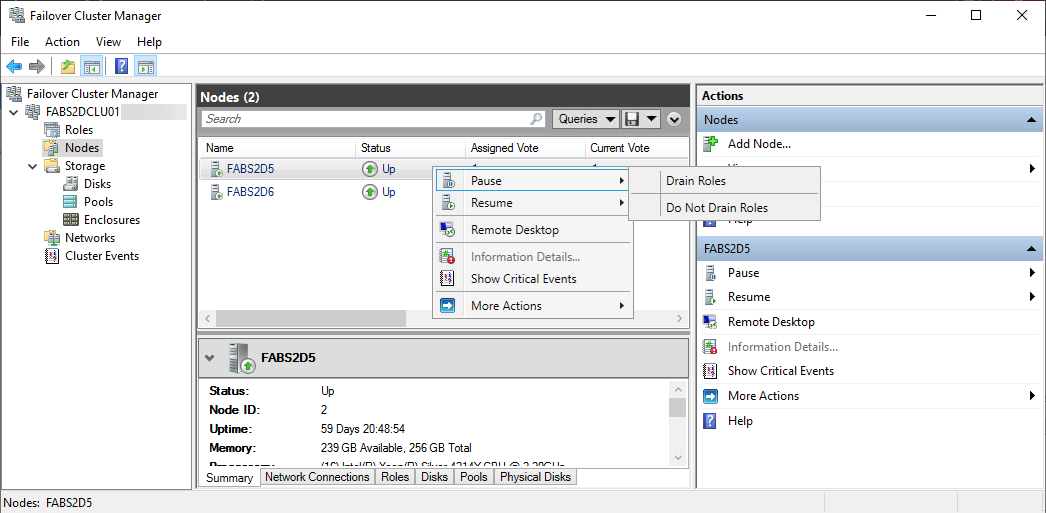
Task: Click the Back arrow toolbar icon
Action: click(x=14, y=66)
